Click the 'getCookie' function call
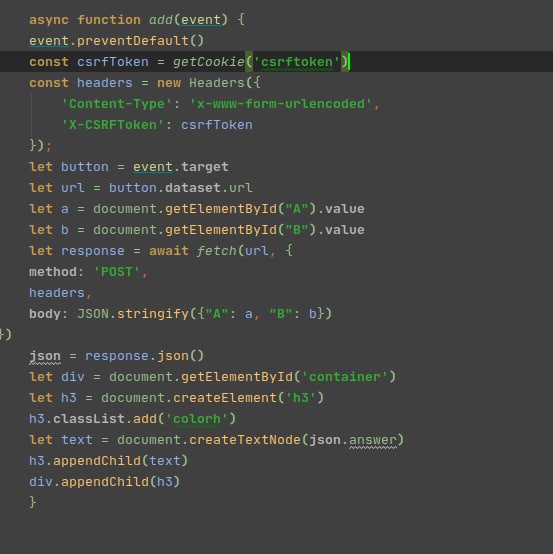This screenshot has height=554, width=553. click(x=208, y=62)
